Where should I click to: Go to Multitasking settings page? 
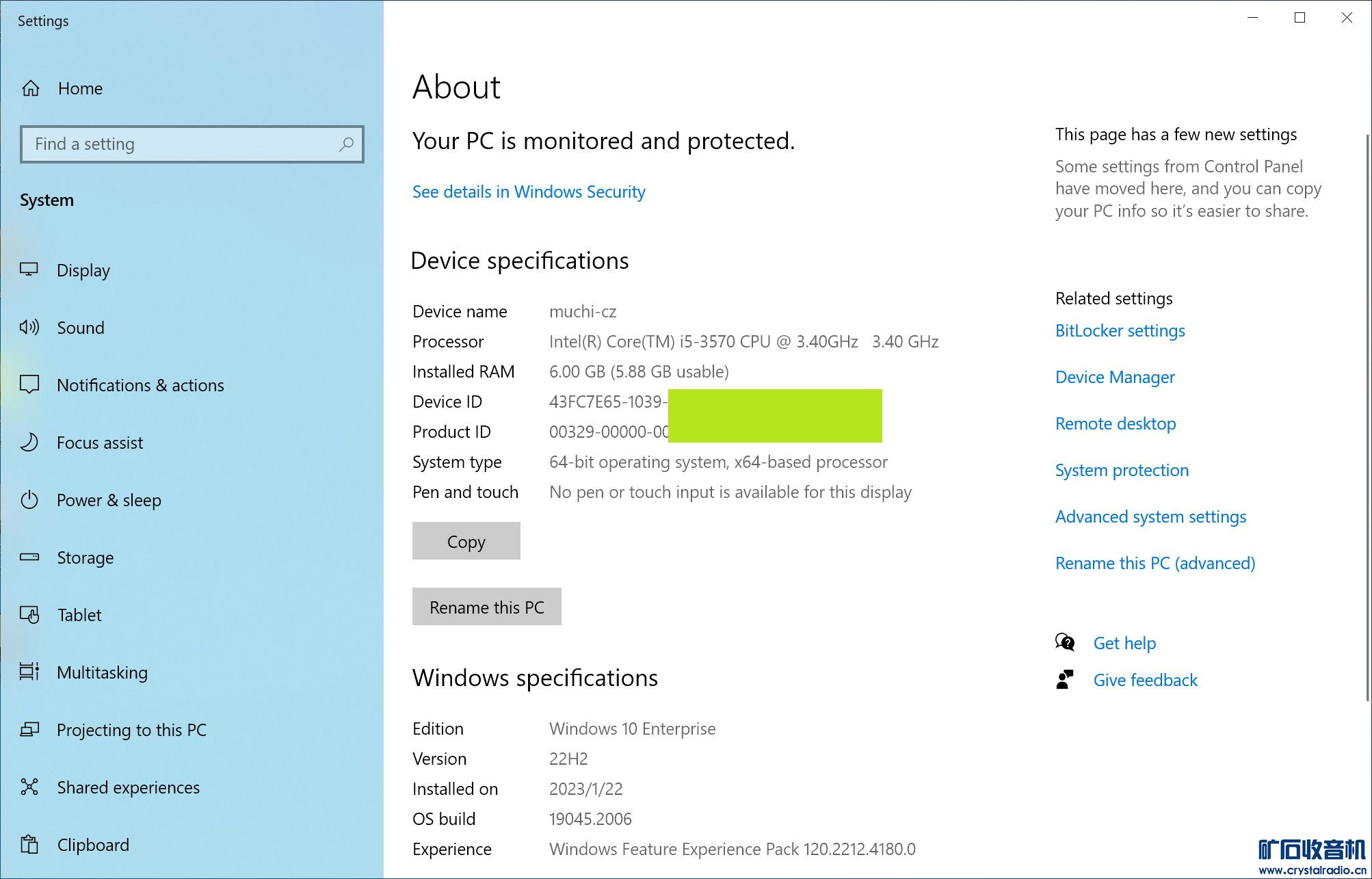(102, 672)
